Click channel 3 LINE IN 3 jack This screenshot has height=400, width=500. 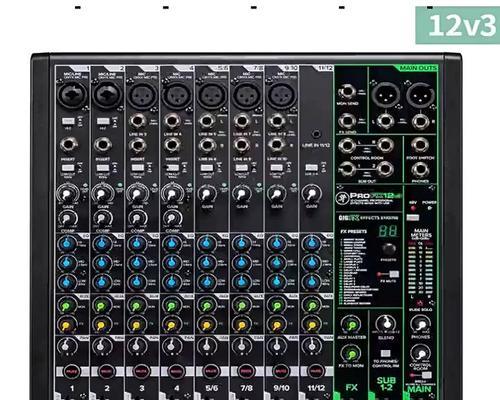(137, 121)
